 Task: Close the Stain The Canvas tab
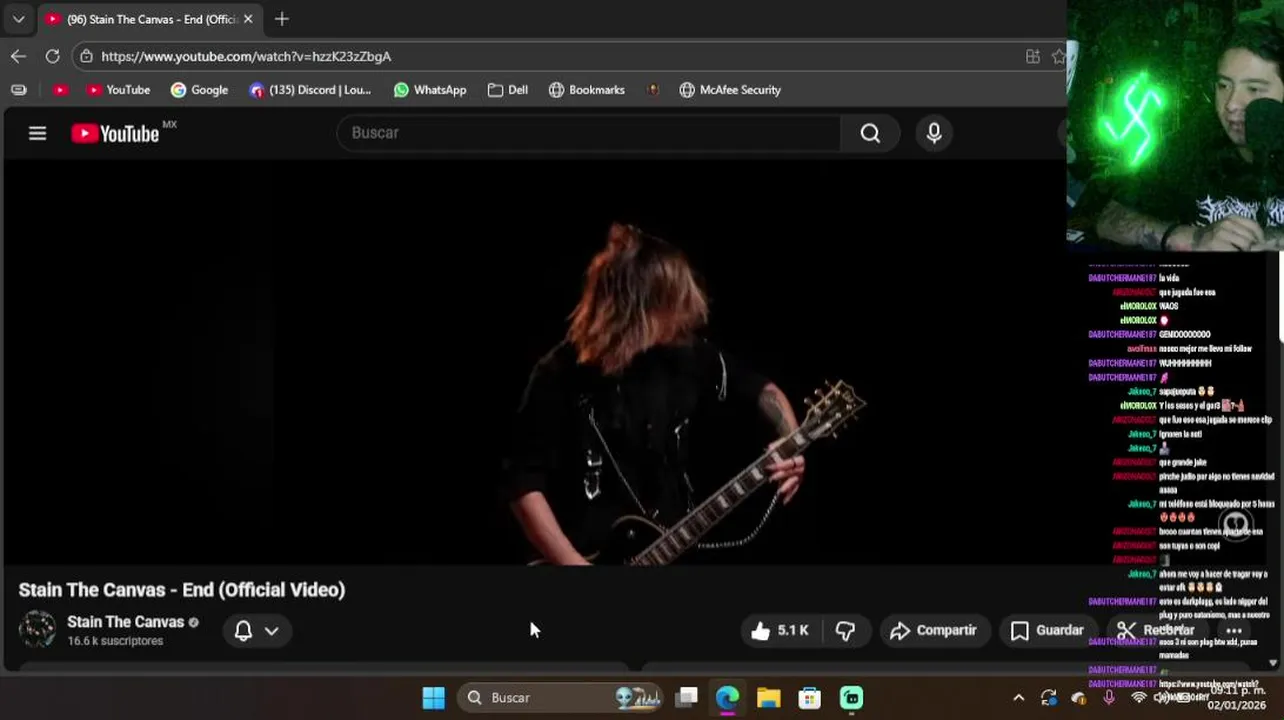coord(248,19)
